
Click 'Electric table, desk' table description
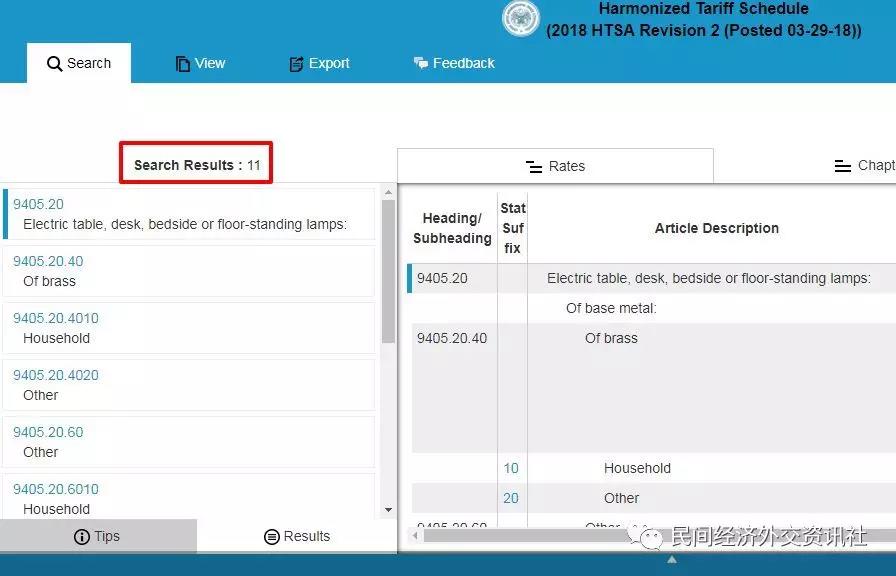click(709, 278)
